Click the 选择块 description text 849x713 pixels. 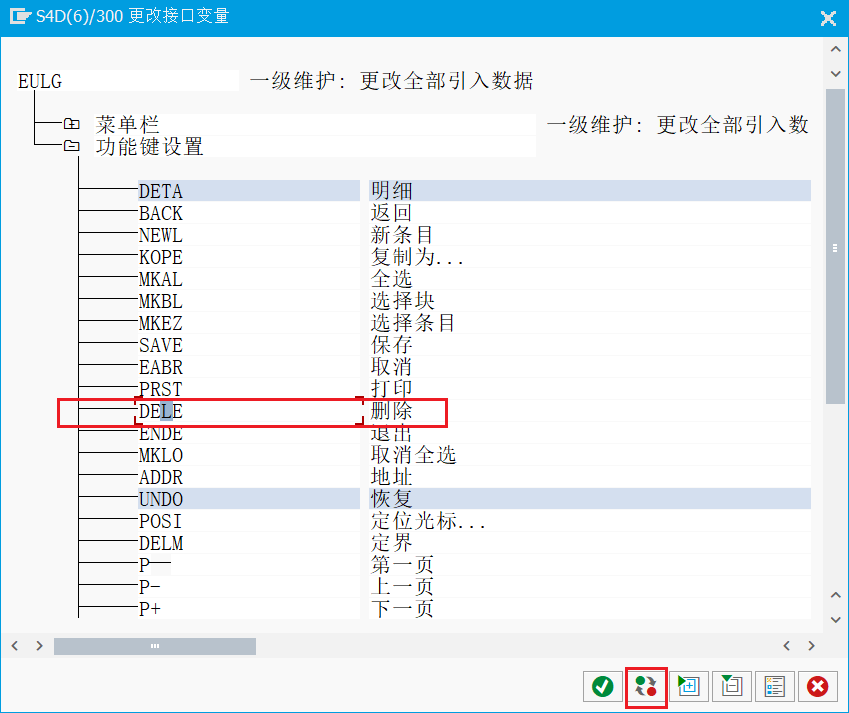[x=402, y=301]
